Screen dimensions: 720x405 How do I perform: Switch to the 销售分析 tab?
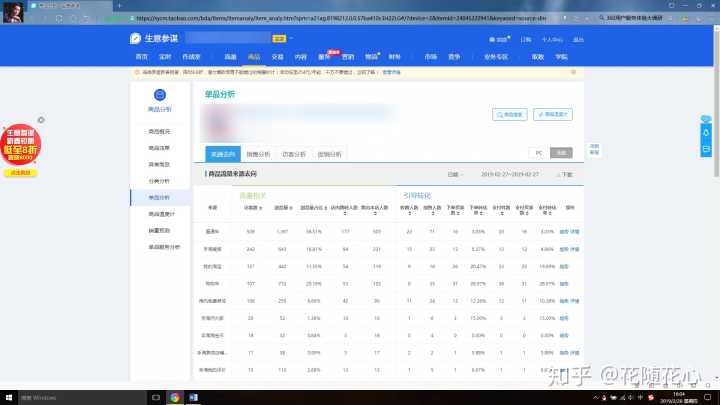pyautogui.click(x=259, y=154)
